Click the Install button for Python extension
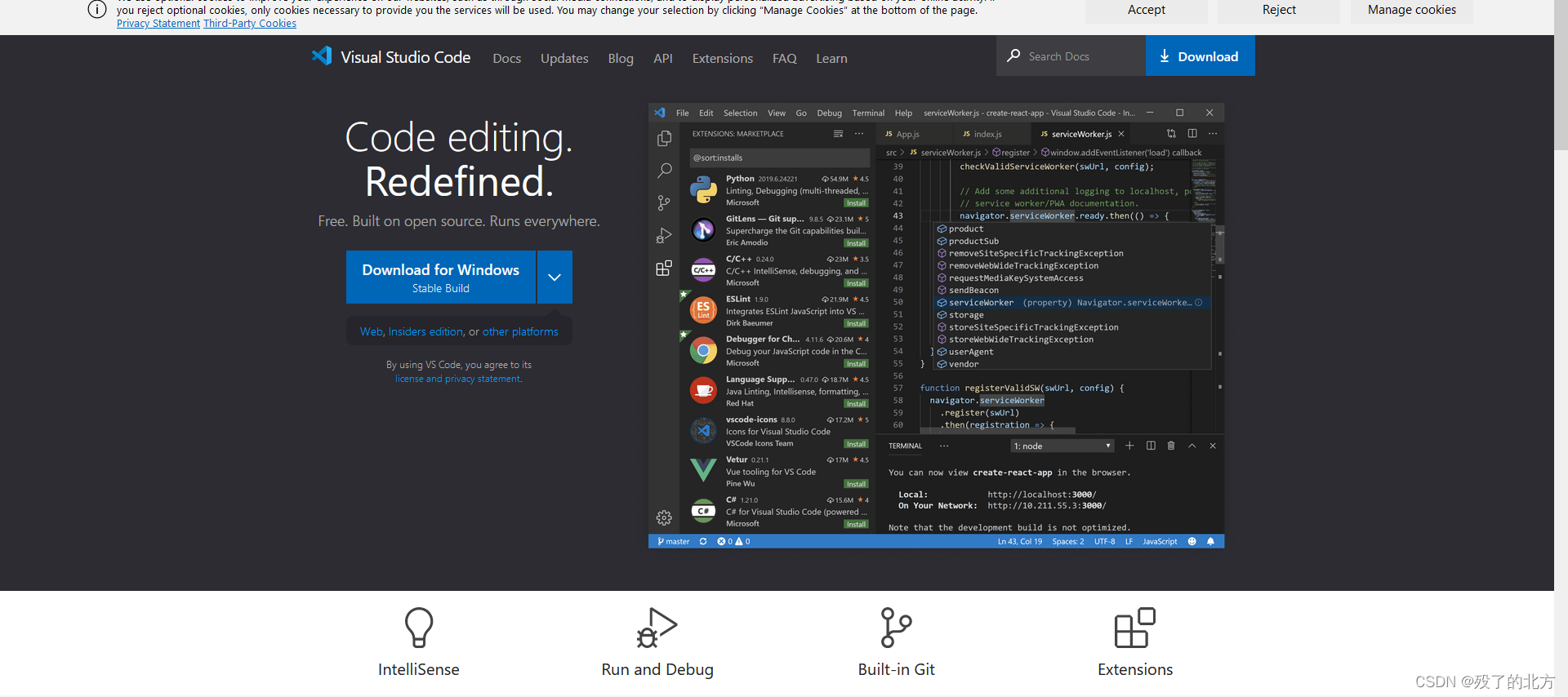 [x=856, y=203]
